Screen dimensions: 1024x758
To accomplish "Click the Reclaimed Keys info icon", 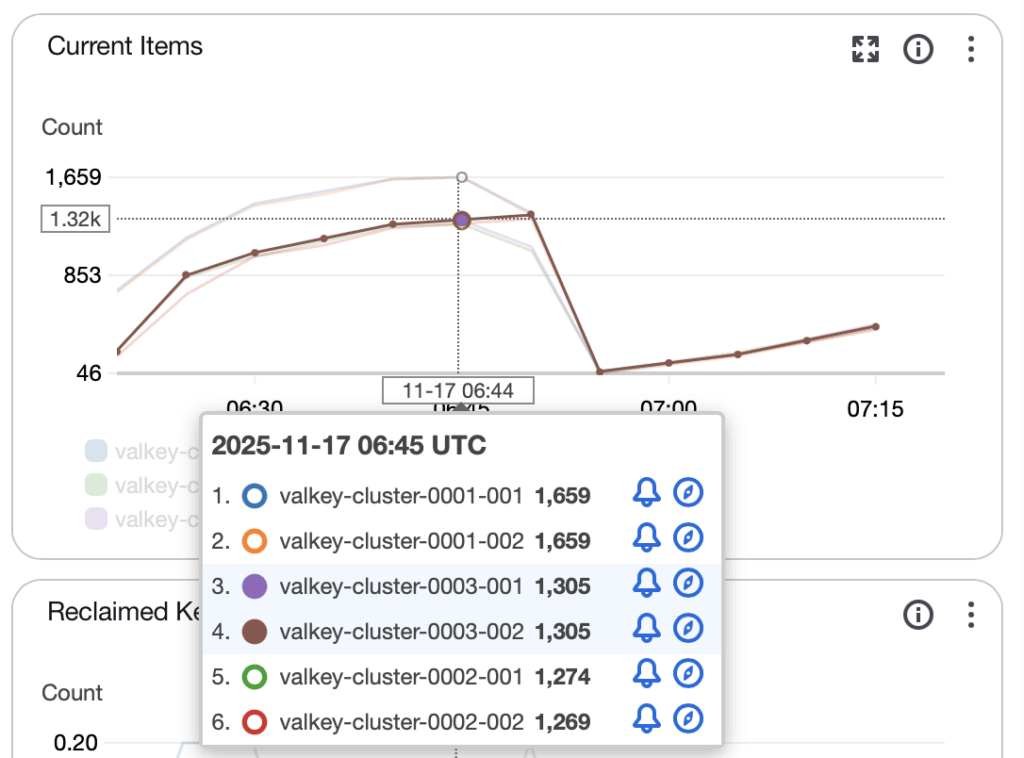I will [918, 615].
